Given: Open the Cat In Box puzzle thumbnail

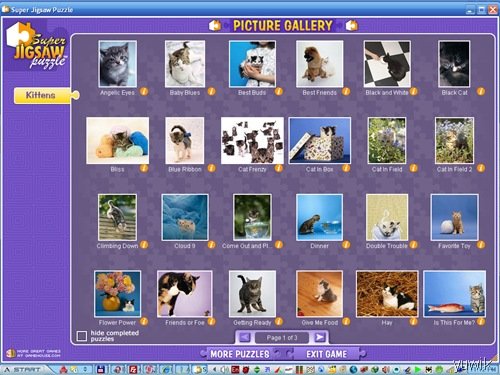Looking at the screenshot, I should click(319, 140).
